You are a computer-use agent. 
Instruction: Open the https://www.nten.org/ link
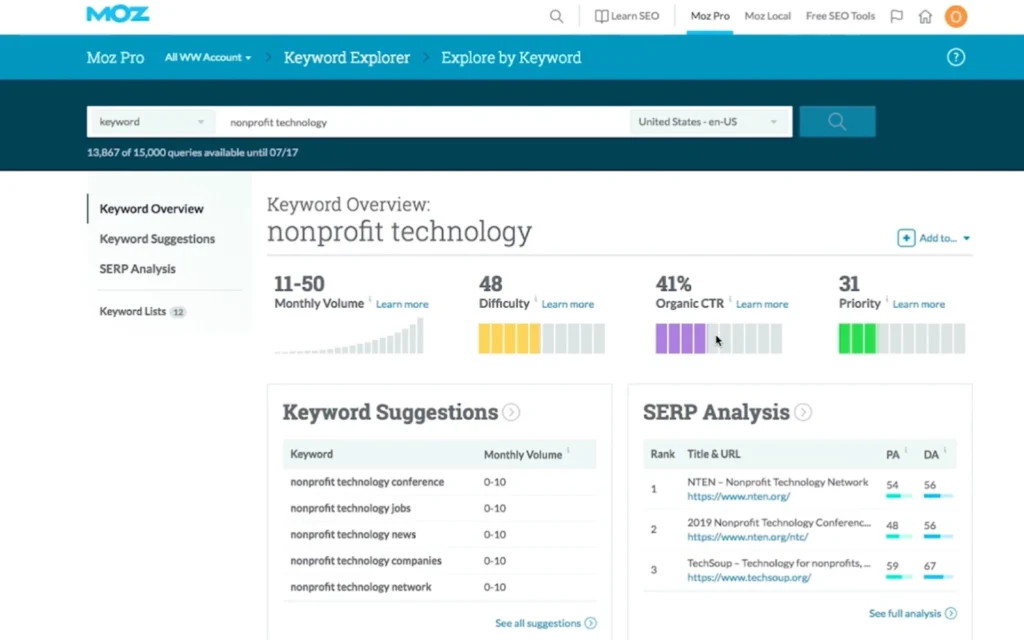[738, 496]
